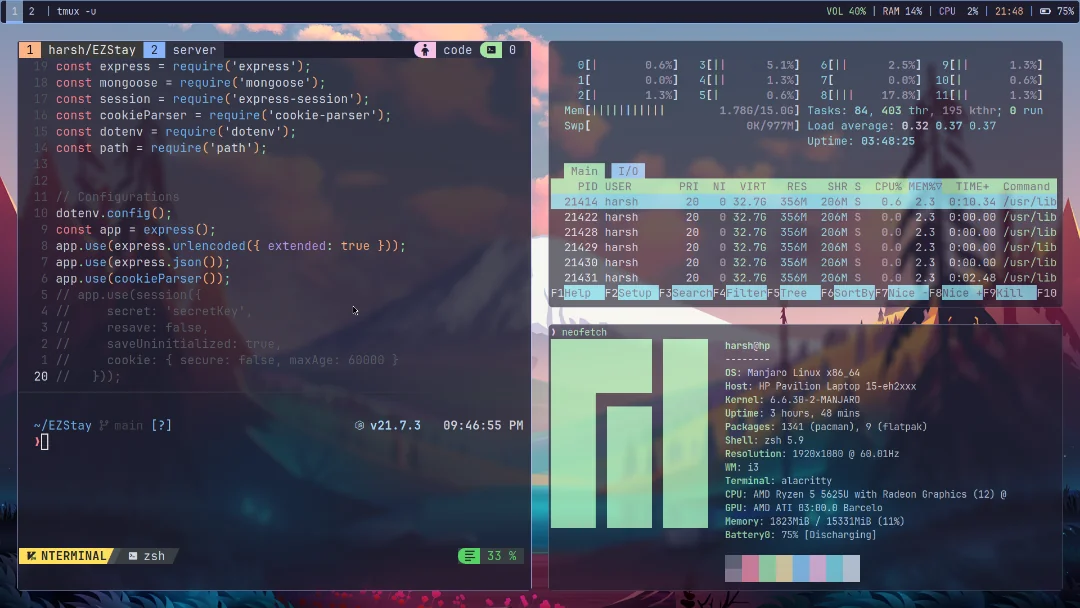
Task: Click the person icon beside code in tmux bar
Action: (426, 50)
